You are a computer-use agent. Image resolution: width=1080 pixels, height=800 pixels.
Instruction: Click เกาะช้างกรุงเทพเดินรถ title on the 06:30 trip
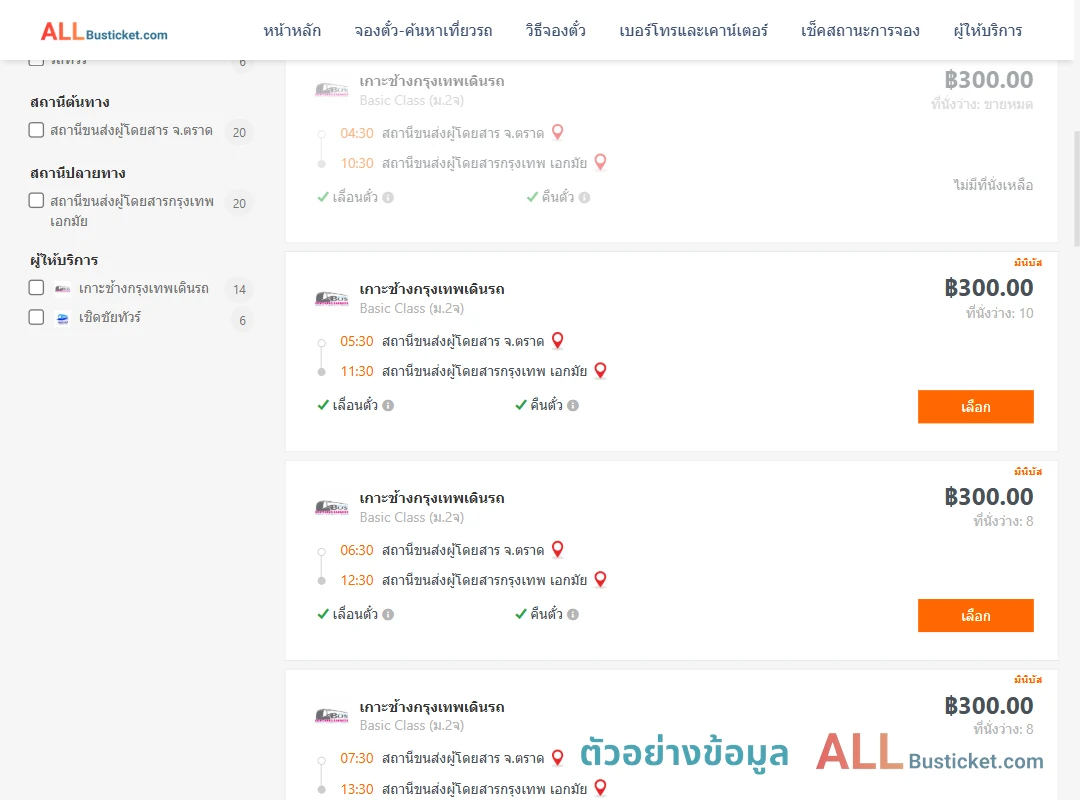click(x=432, y=498)
